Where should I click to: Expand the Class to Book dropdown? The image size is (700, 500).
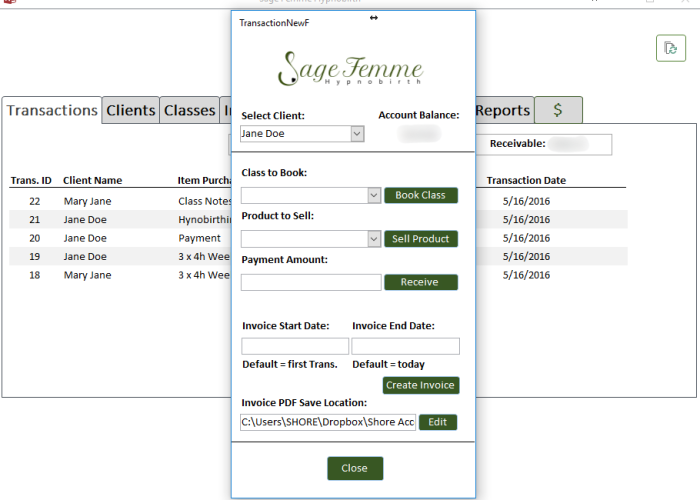click(374, 196)
